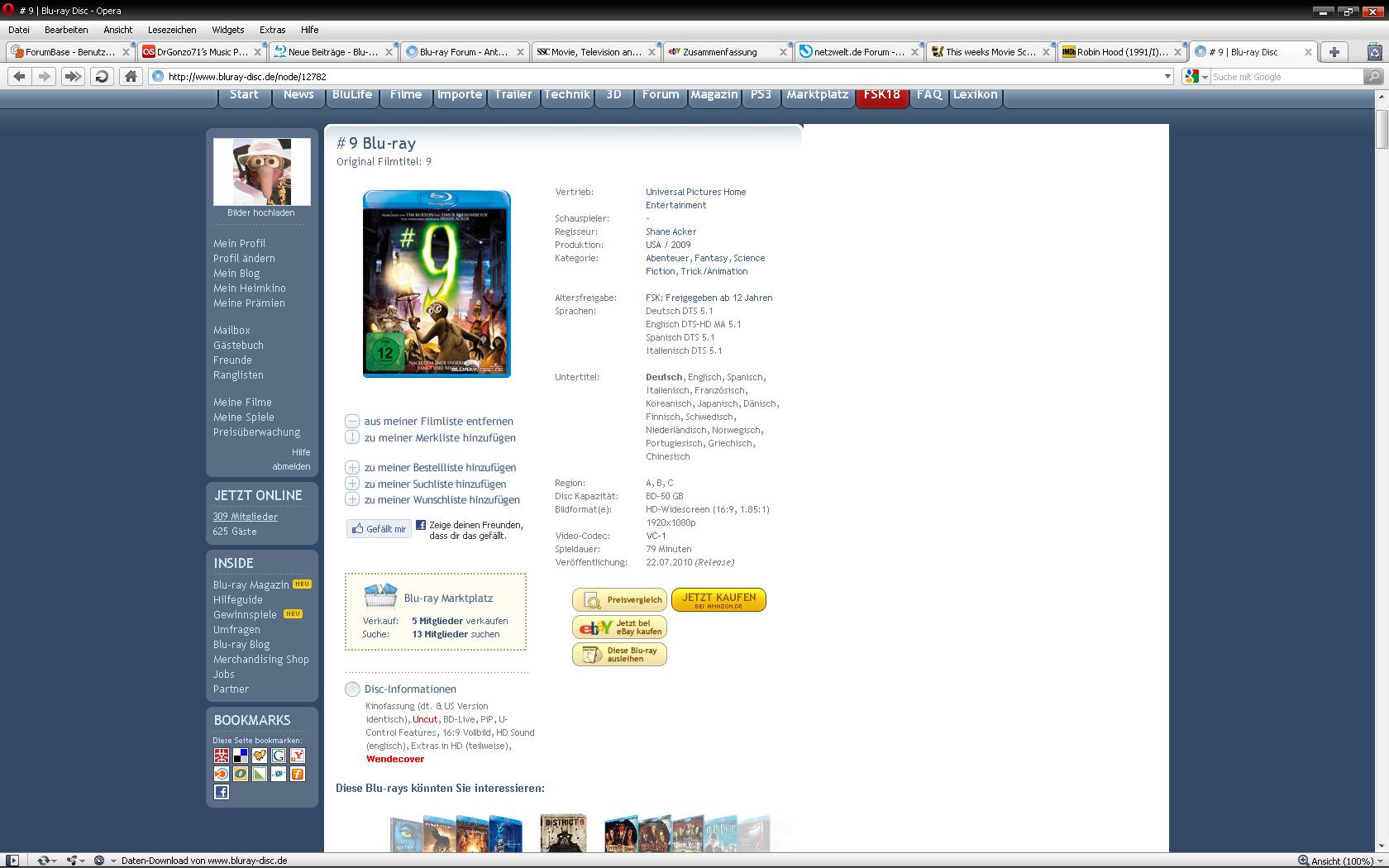The image size is (1389, 868).
Task: Switch to the Blu-ray Forum tab
Action: pos(465,51)
